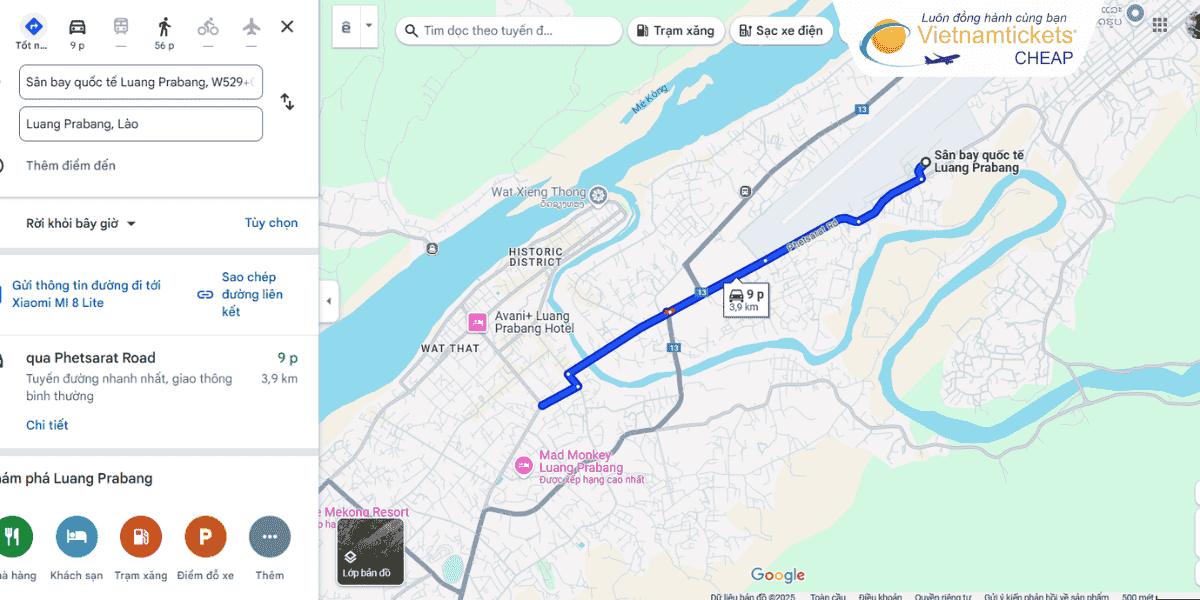This screenshot has height=600, width=1200.
Task: Click the Tìm dọc theo tuyến search box
Action: (x=509, y=30)
